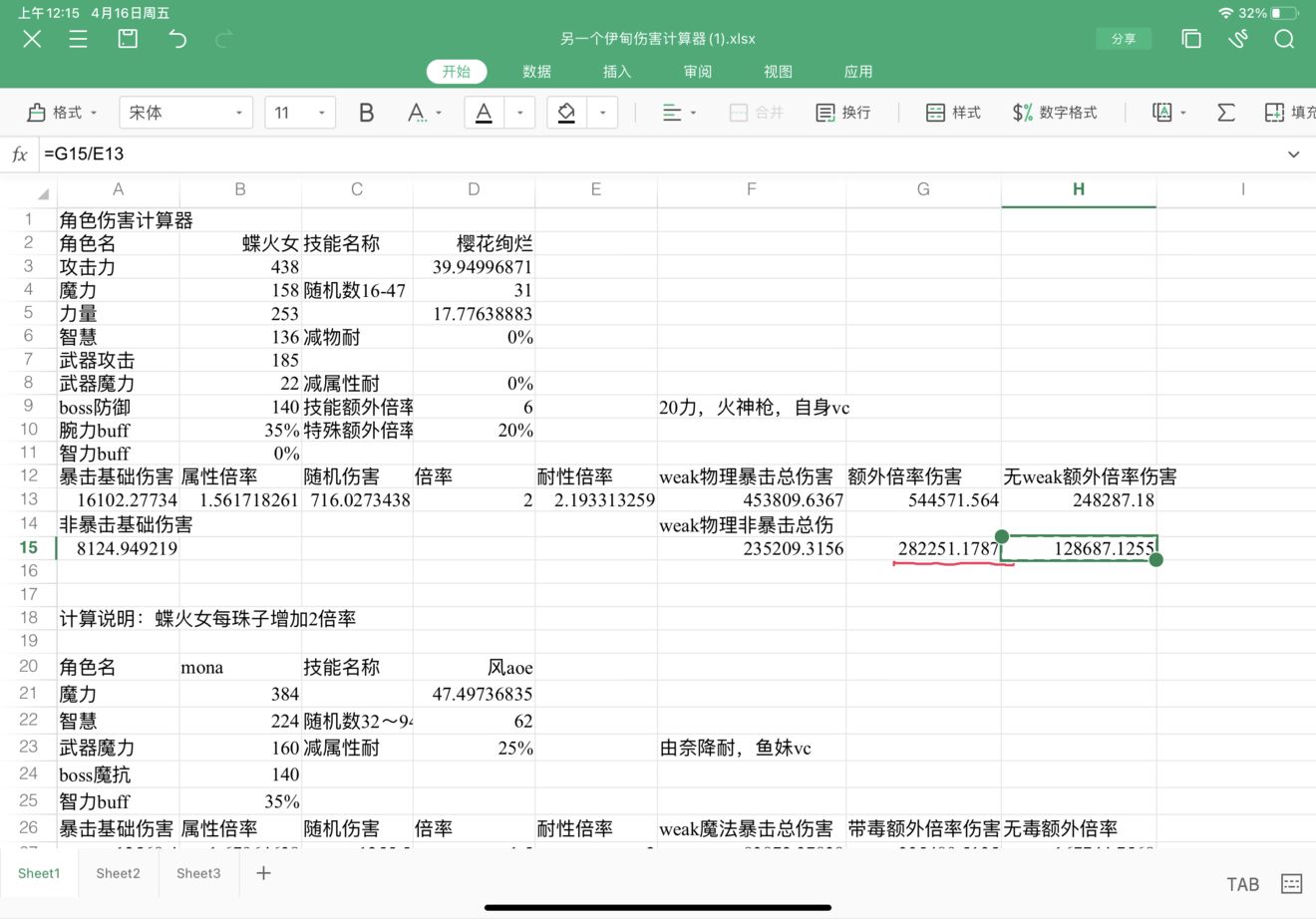Switch to the 数据 ribbon tab

[536, 72]
